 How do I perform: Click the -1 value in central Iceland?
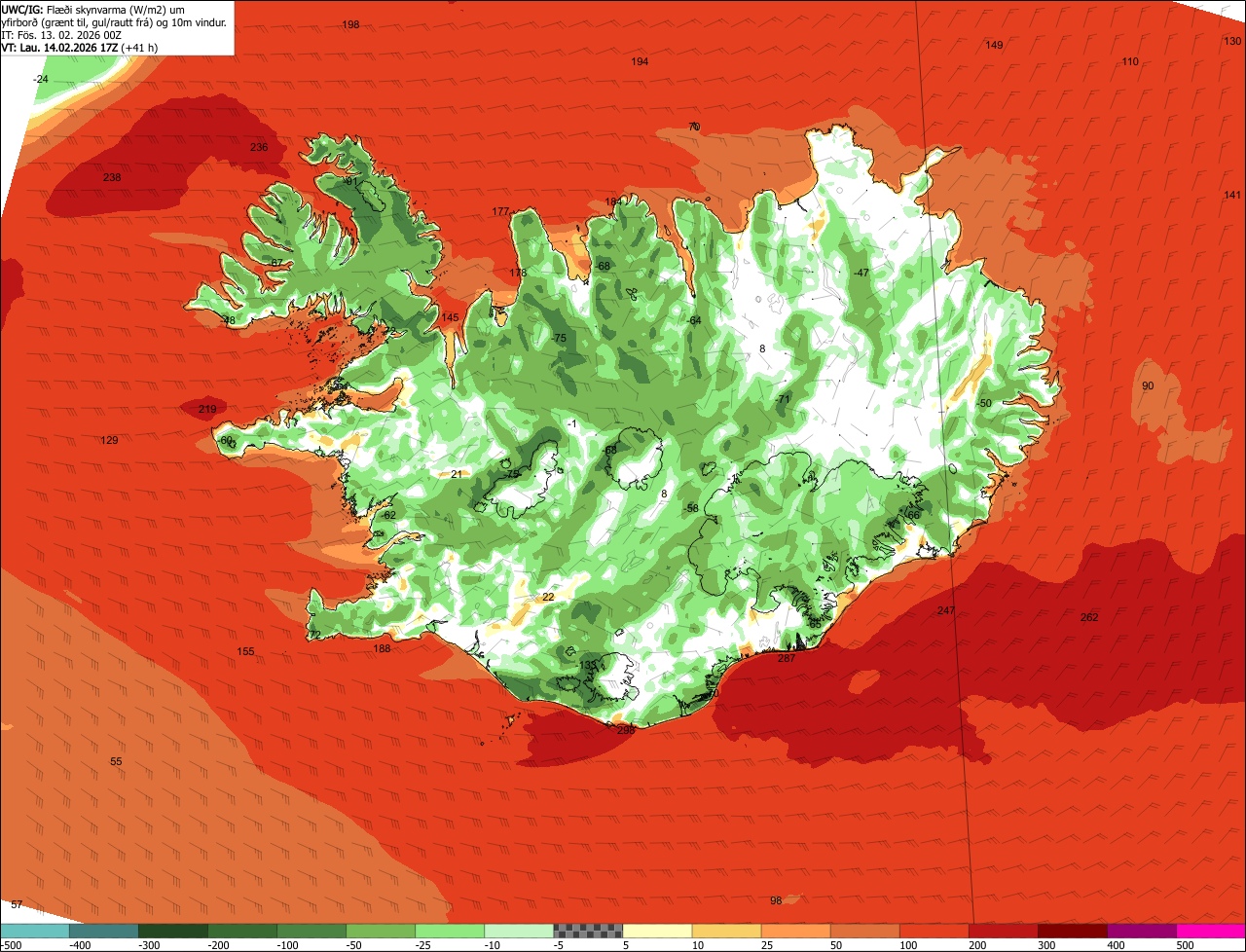572,423
